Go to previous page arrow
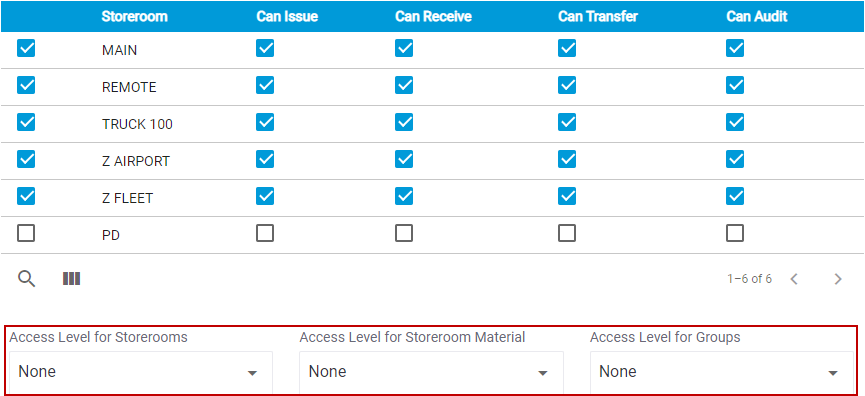 click(x=794, y=279)
